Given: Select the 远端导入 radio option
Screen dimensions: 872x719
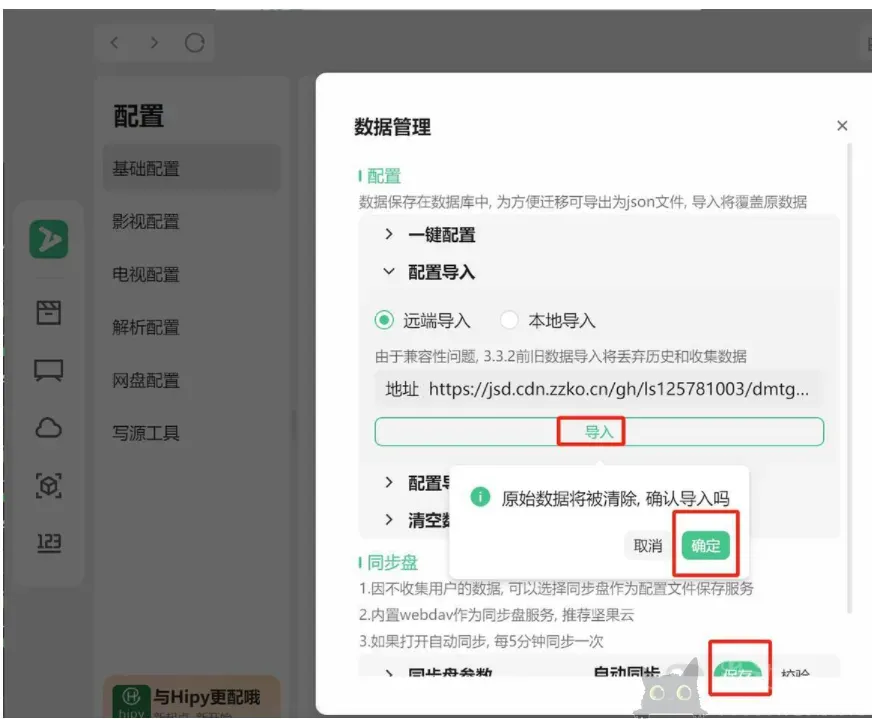Looking at the screenshot, I should tap(384, 321).
